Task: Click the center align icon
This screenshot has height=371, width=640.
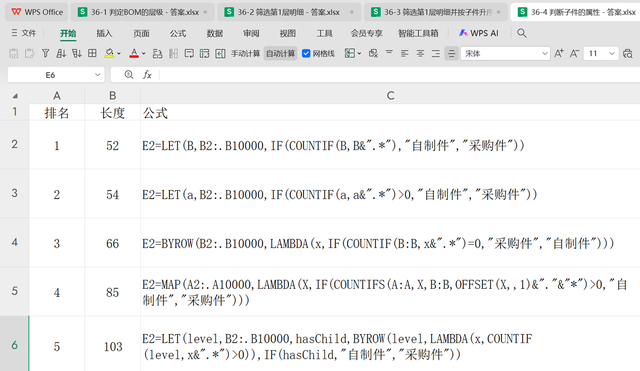Action: pos(420,53)
